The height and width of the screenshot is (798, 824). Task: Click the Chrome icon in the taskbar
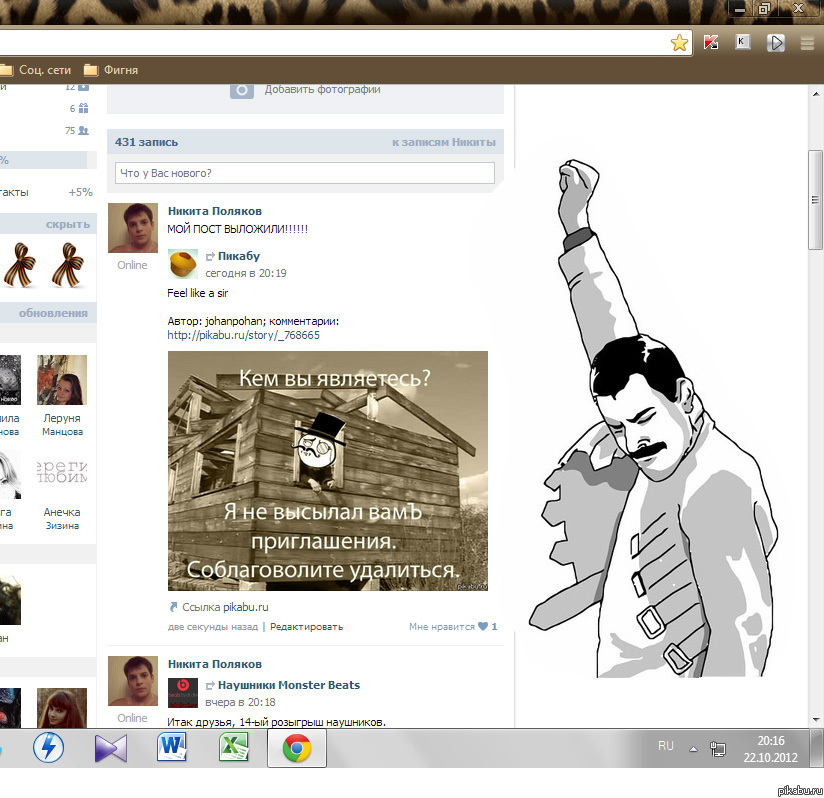coord(295,747)
